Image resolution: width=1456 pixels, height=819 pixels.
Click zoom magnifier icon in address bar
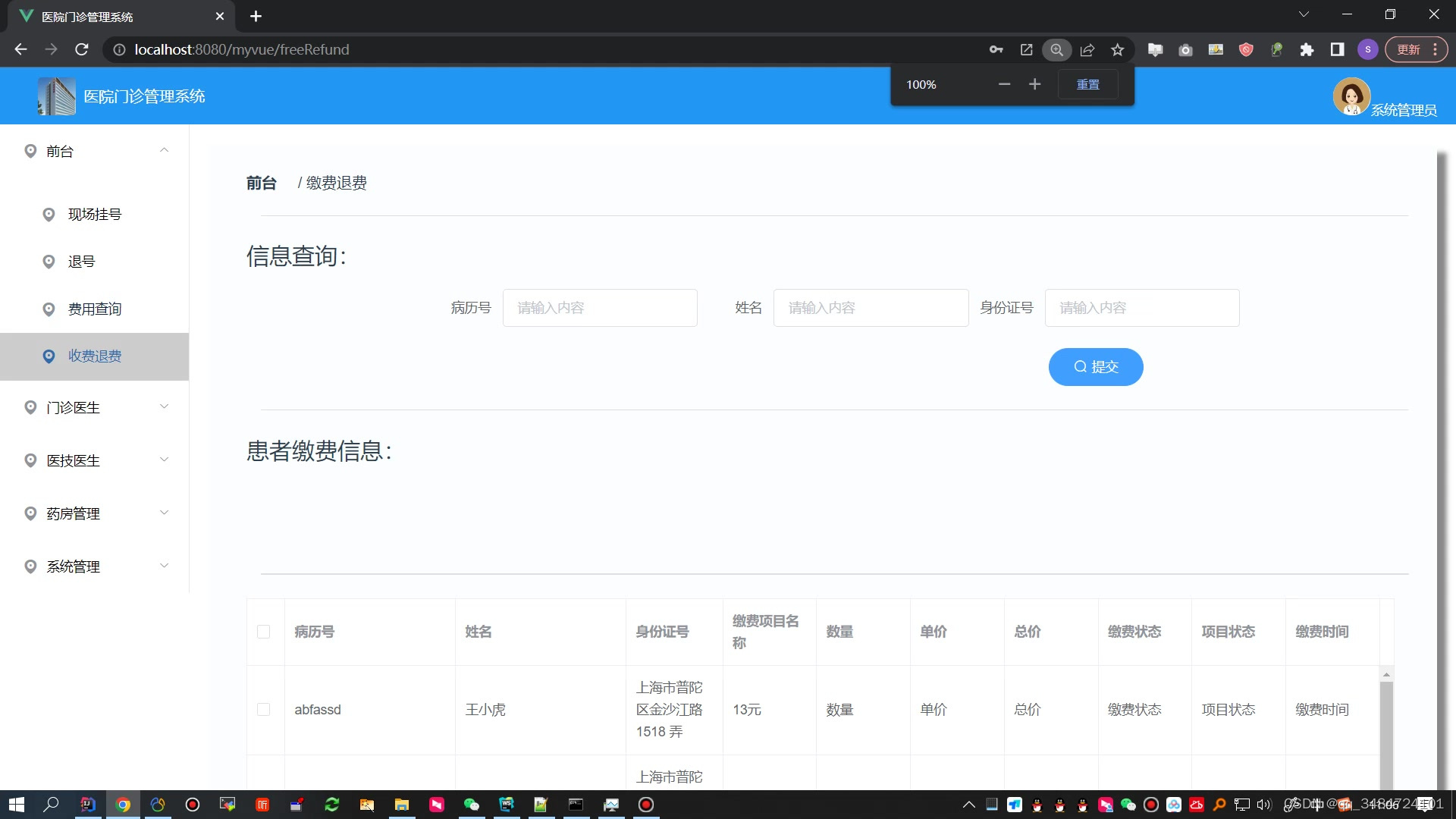coord(1056,49)
